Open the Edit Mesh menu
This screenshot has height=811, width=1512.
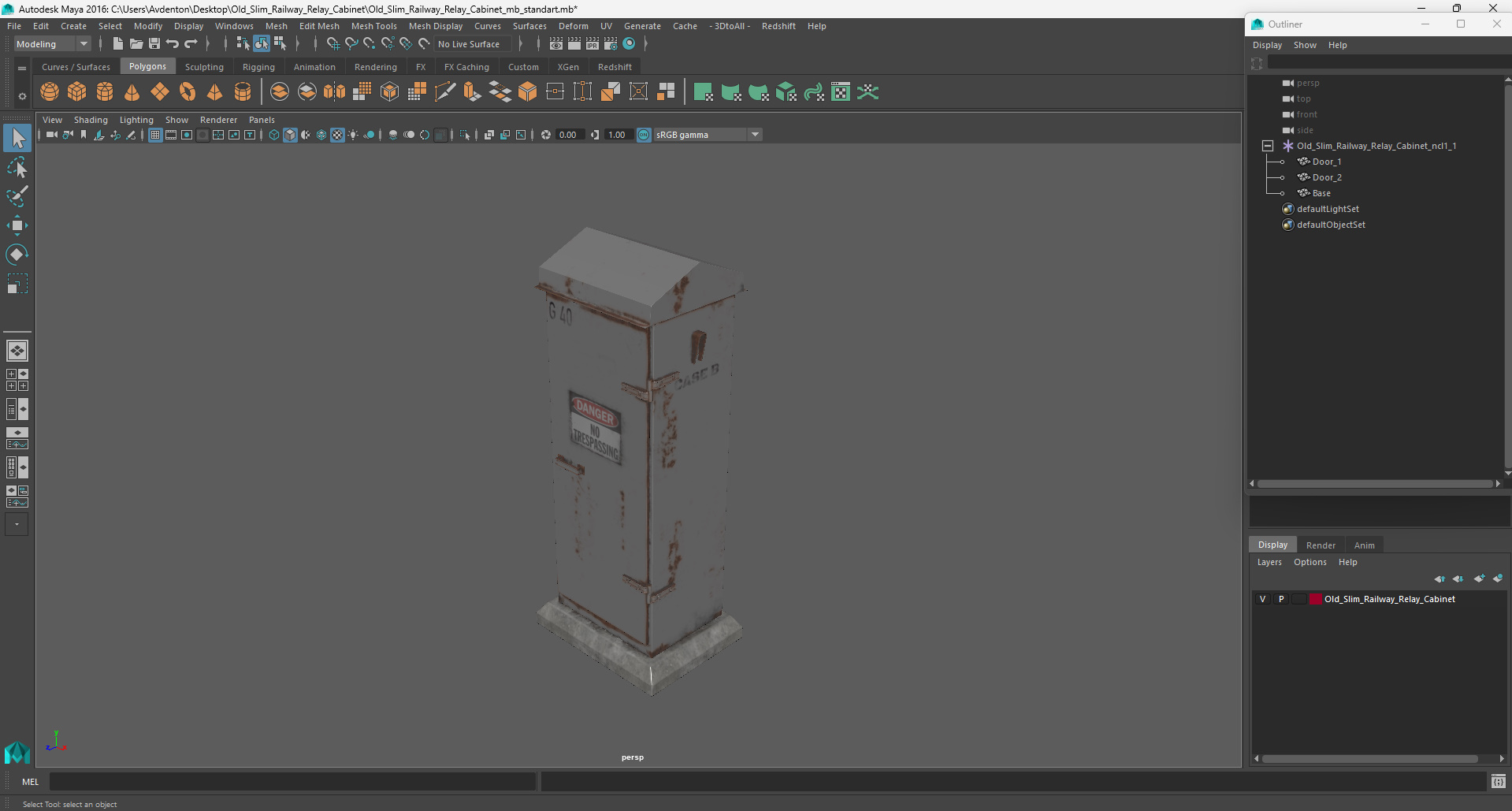(x=319, y=26)
